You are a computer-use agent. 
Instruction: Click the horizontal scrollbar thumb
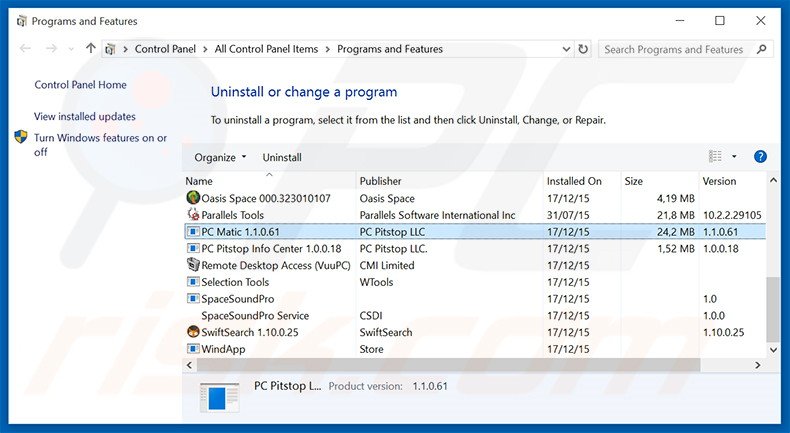(x=447, y=365)
